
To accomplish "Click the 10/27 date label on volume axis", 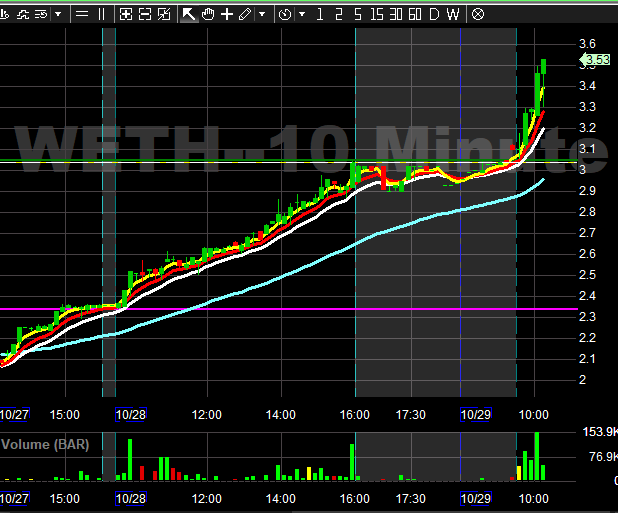I will click(14, 499).
